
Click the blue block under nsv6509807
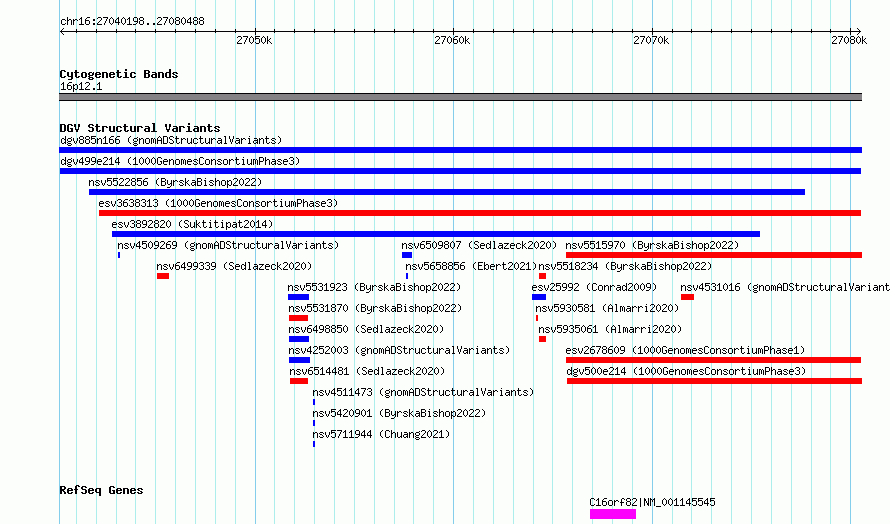407,255
